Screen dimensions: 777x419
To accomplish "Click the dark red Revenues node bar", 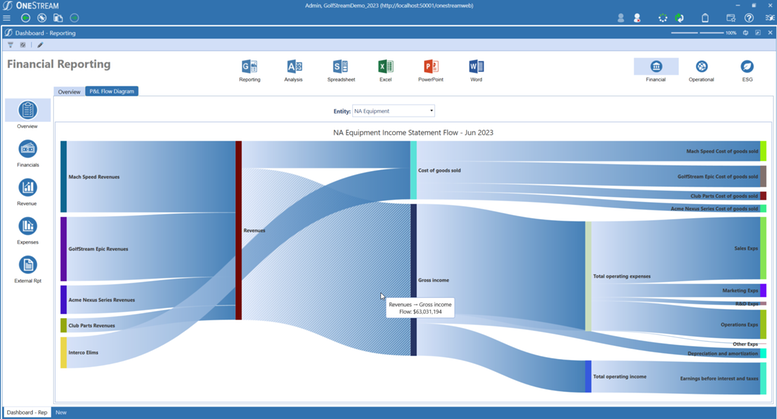I will (238, 230).
